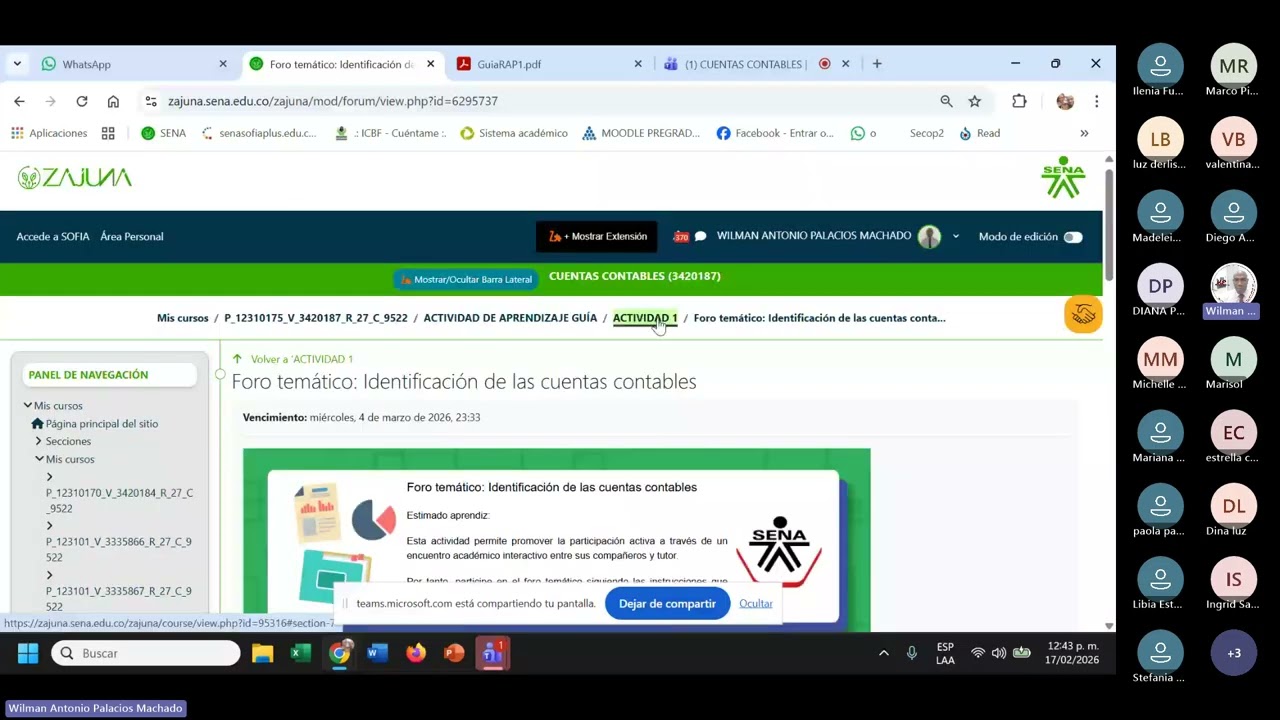Open notifications bell with the red count badge
Image resolution: width=1280 pixels, height=720 pixels.
pos(681,237)
